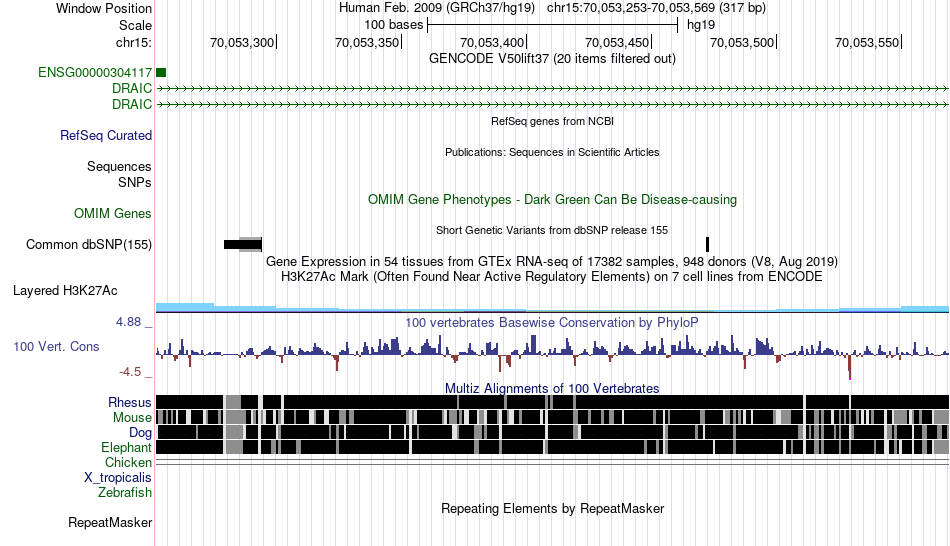950x546 pixels.
Task: Click the Sequences track label
Action: click(x=119, y=167)
